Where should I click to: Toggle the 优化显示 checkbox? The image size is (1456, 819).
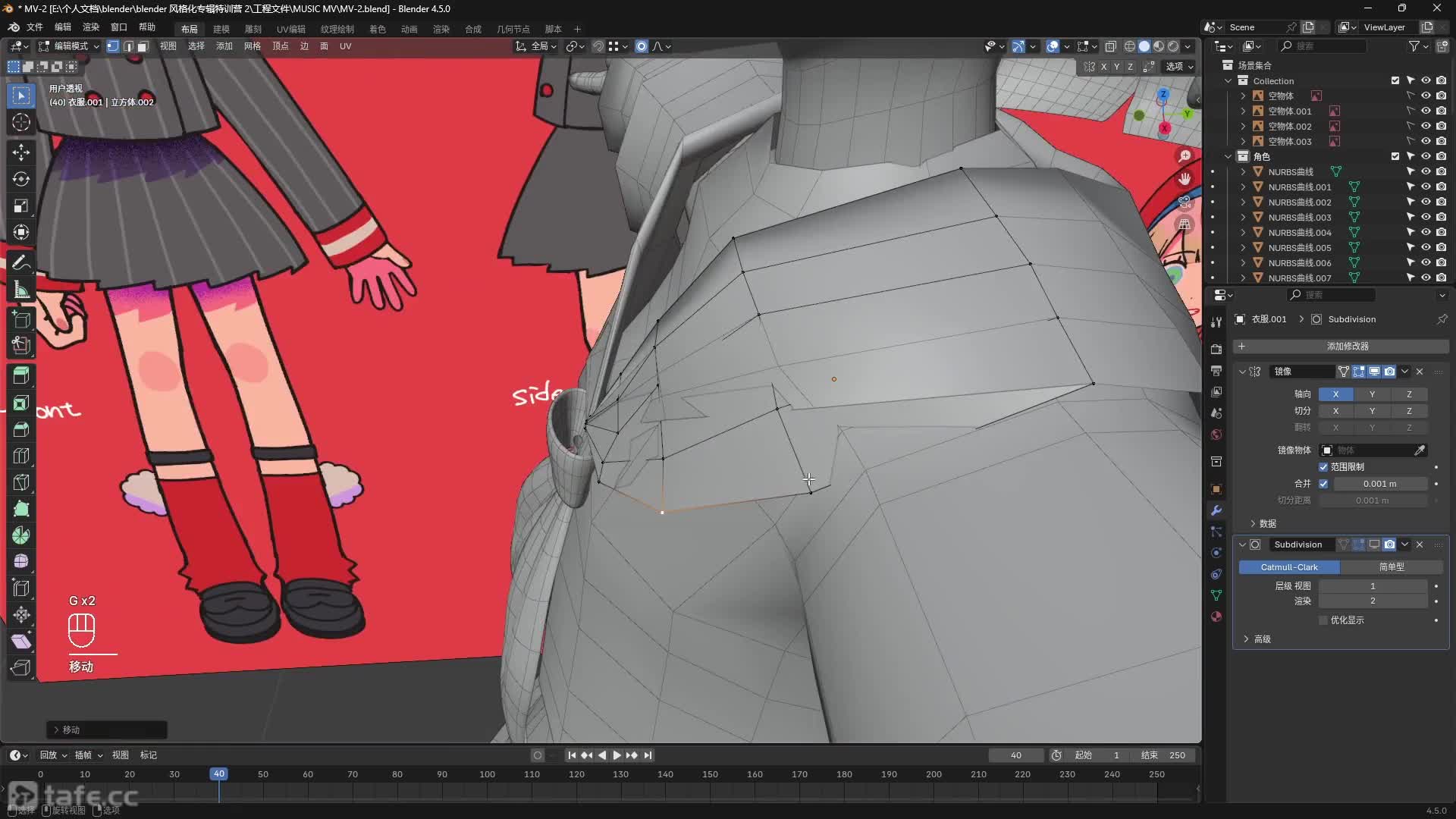coord(1323,620)
